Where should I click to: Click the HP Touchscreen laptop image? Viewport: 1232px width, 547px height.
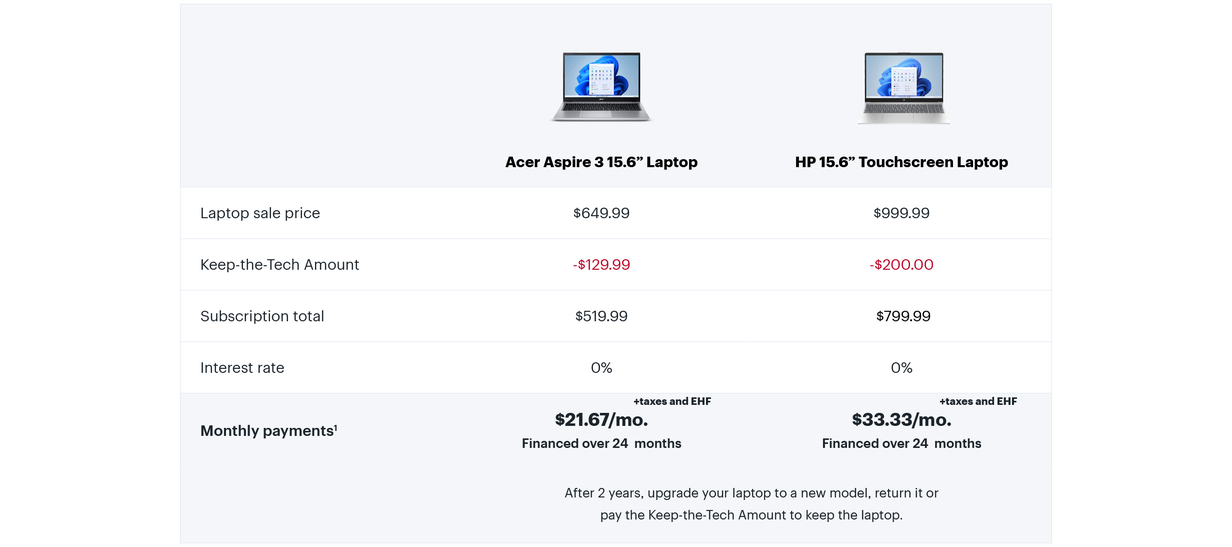tap(902, 87)
